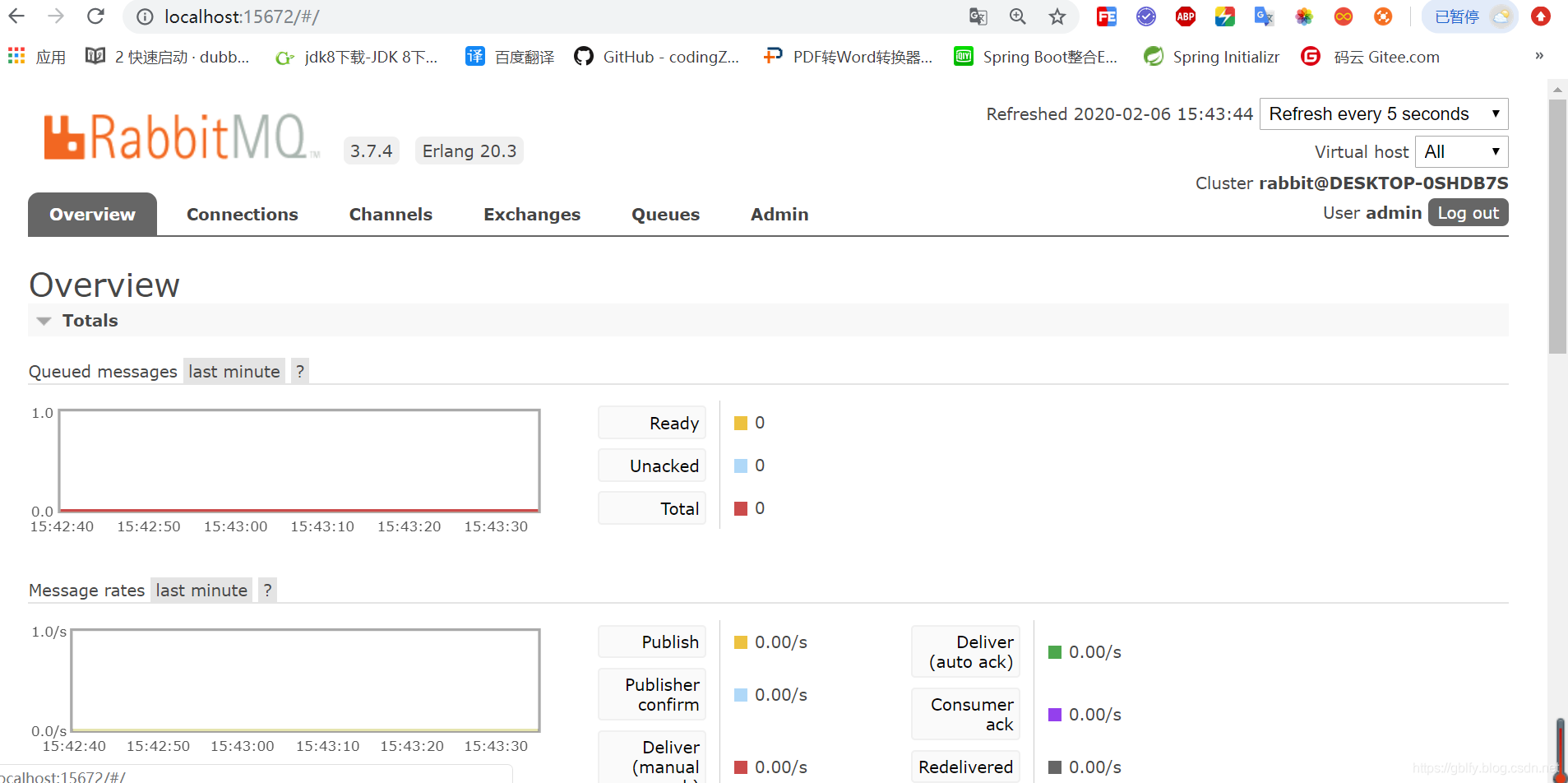Click the multicolor flower extension icon
This screenshot has height=783, width=1568.
(1304, 16)
